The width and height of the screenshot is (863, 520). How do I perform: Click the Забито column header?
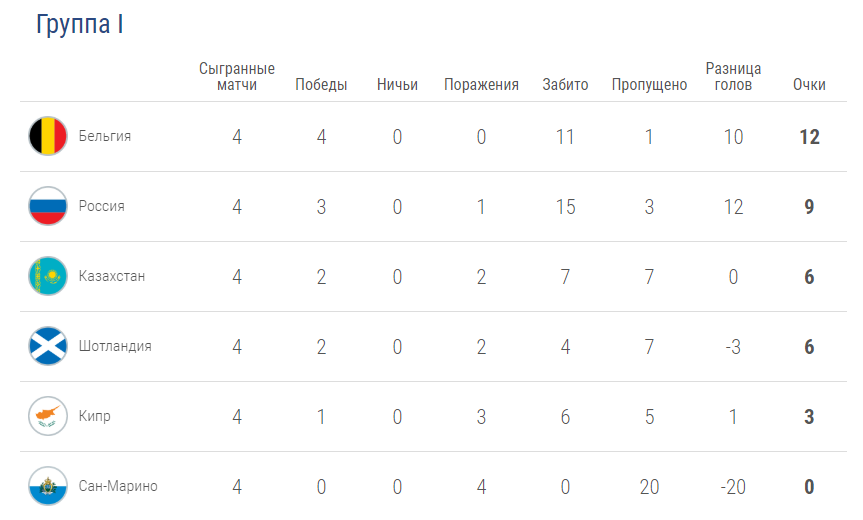[565, 84]
